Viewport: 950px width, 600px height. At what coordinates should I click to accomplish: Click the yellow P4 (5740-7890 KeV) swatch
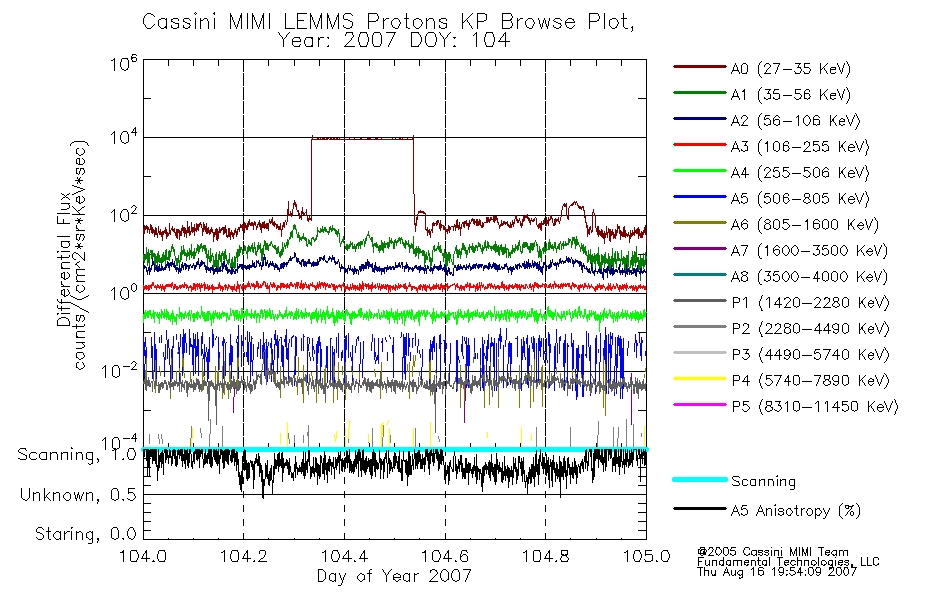pyautogui.click(x=700, y=379)
